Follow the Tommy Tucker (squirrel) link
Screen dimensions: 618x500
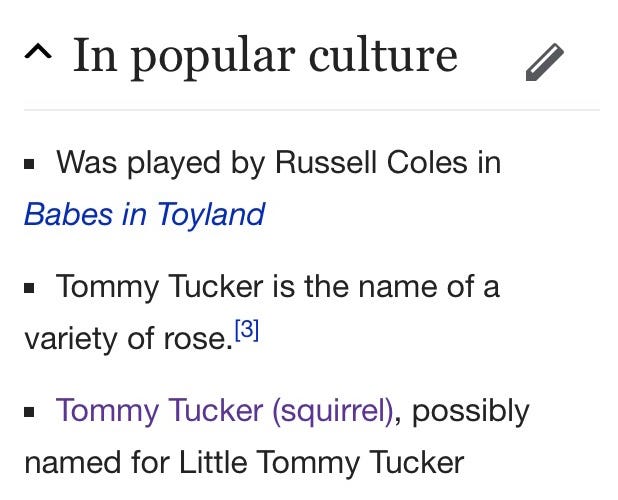click(225, 411)
